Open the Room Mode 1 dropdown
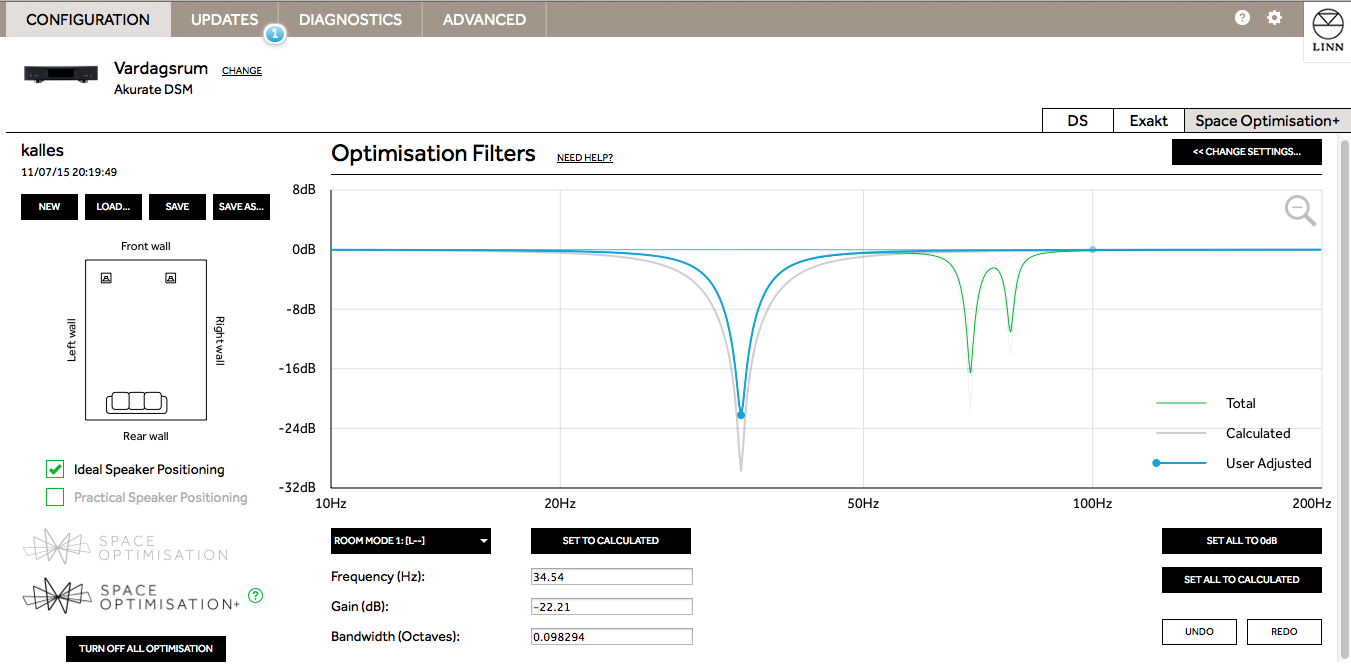Image resolution: width=1351 pixels, height=667 pixels. point(410,541)
